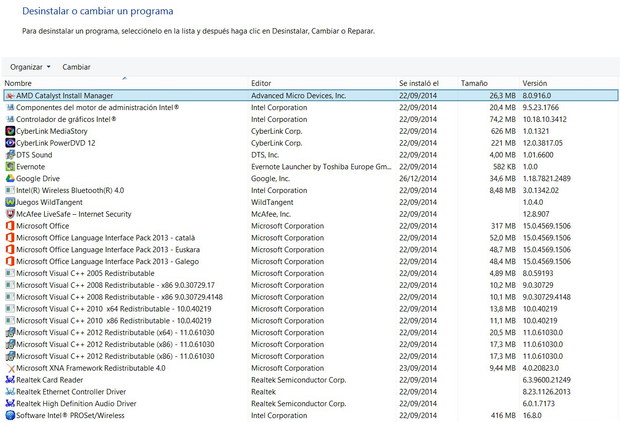Select the Visual C++ 2008 x86 9.0.30729.17 name

(115, 285)
